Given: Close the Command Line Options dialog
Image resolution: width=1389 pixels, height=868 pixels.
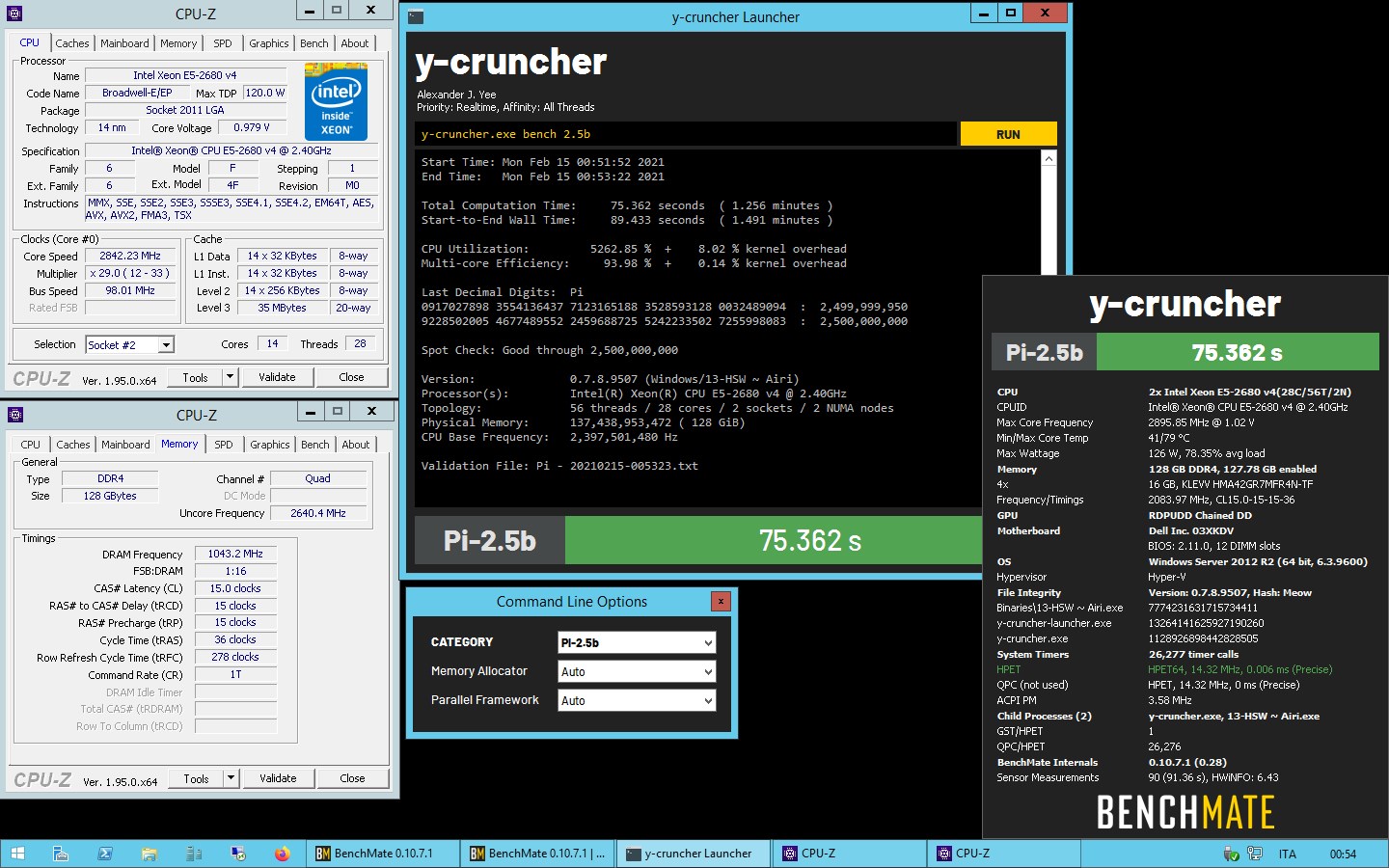Looking at the screenshot, I should [720, 602].
